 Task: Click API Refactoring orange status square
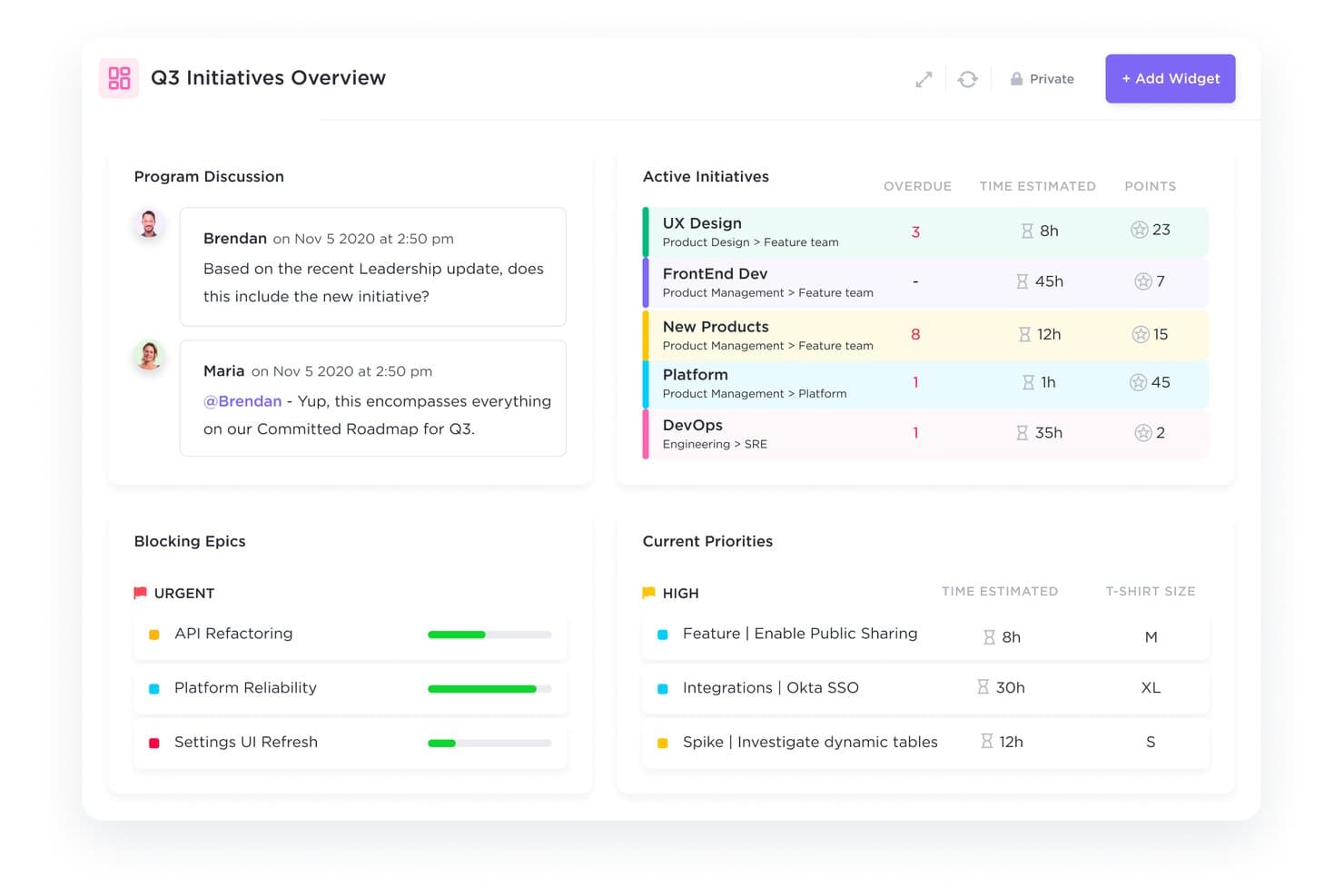154,635
